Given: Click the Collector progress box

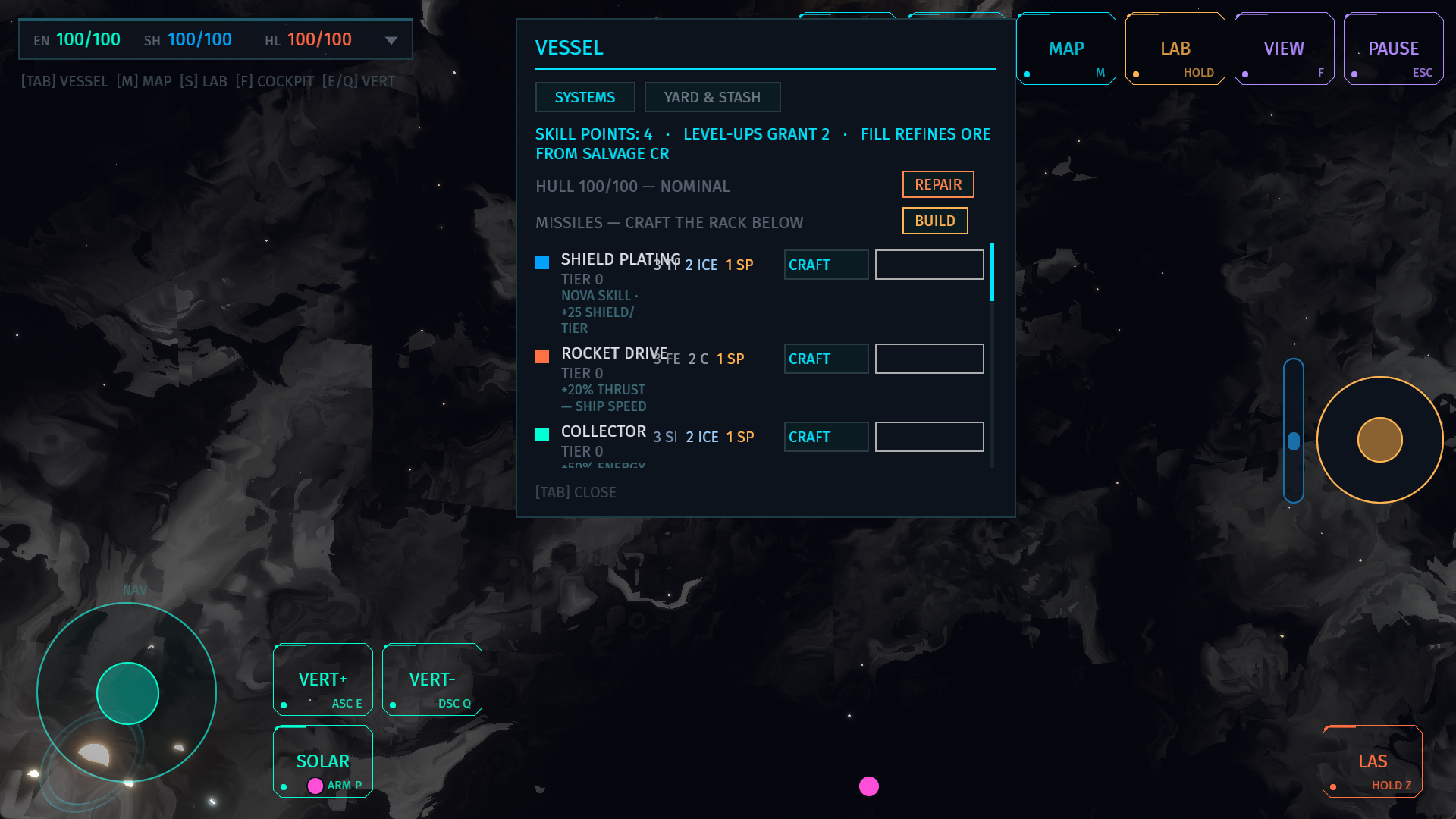Looking at the screenshot, I should pyautogui.click(x=929, y=437).
